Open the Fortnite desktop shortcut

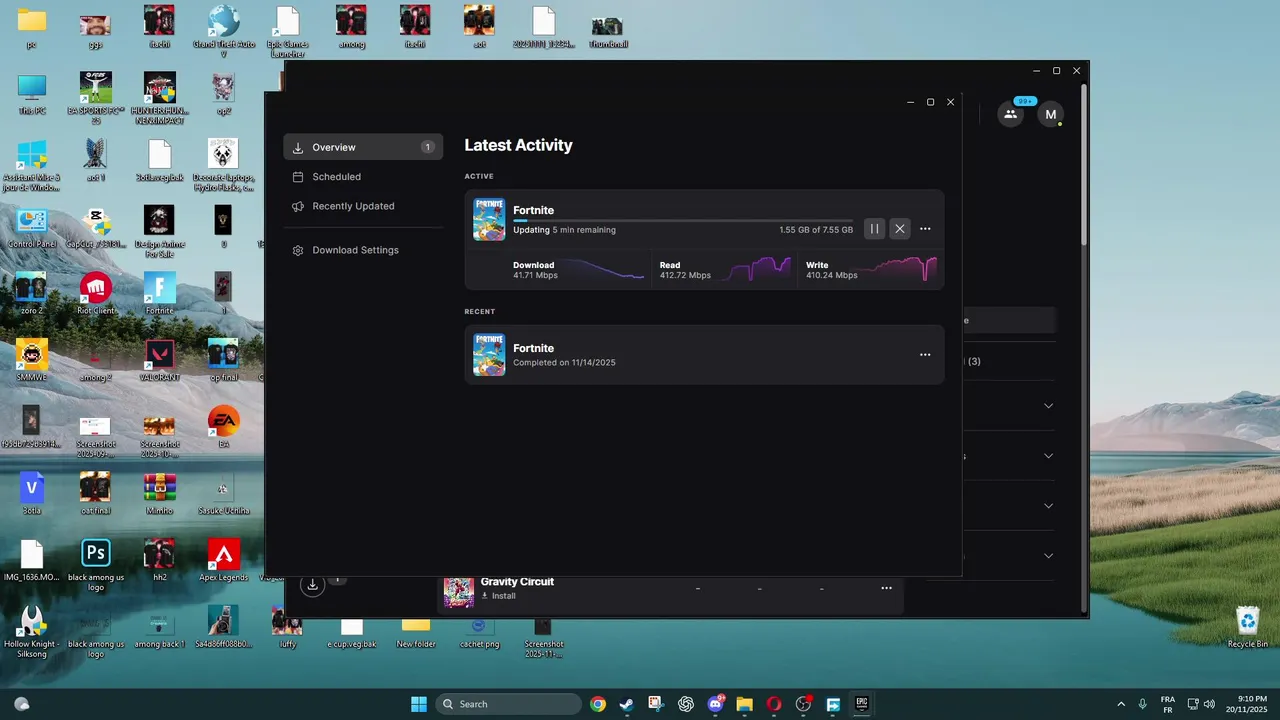click(x=159, y=293)
